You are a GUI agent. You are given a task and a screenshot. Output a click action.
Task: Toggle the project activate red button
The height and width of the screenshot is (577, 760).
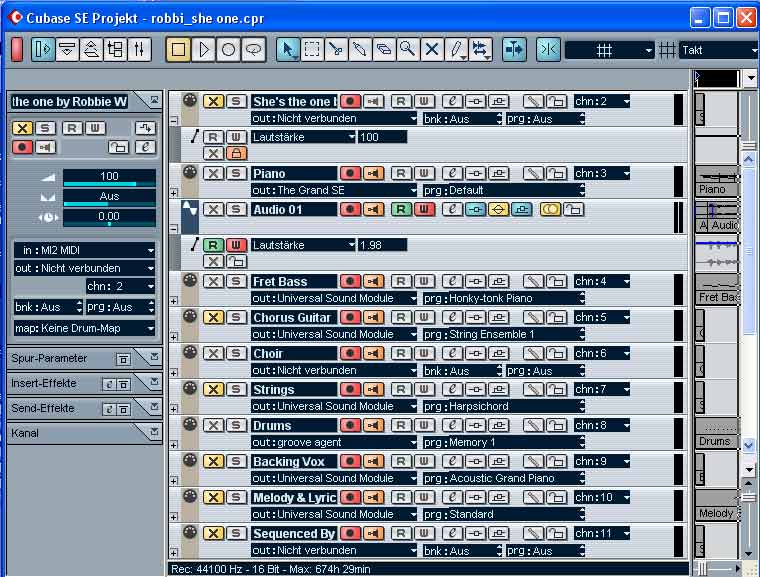tap(17, 49)
